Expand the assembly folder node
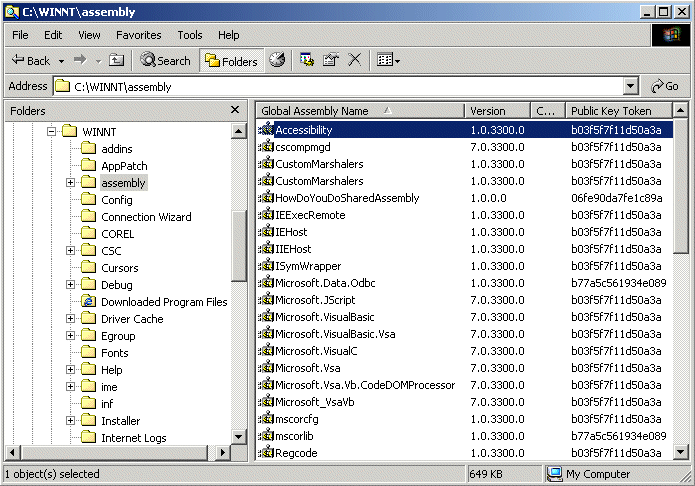Image resolution: width=695 pixels, height=486 pixels. point(70,182)
